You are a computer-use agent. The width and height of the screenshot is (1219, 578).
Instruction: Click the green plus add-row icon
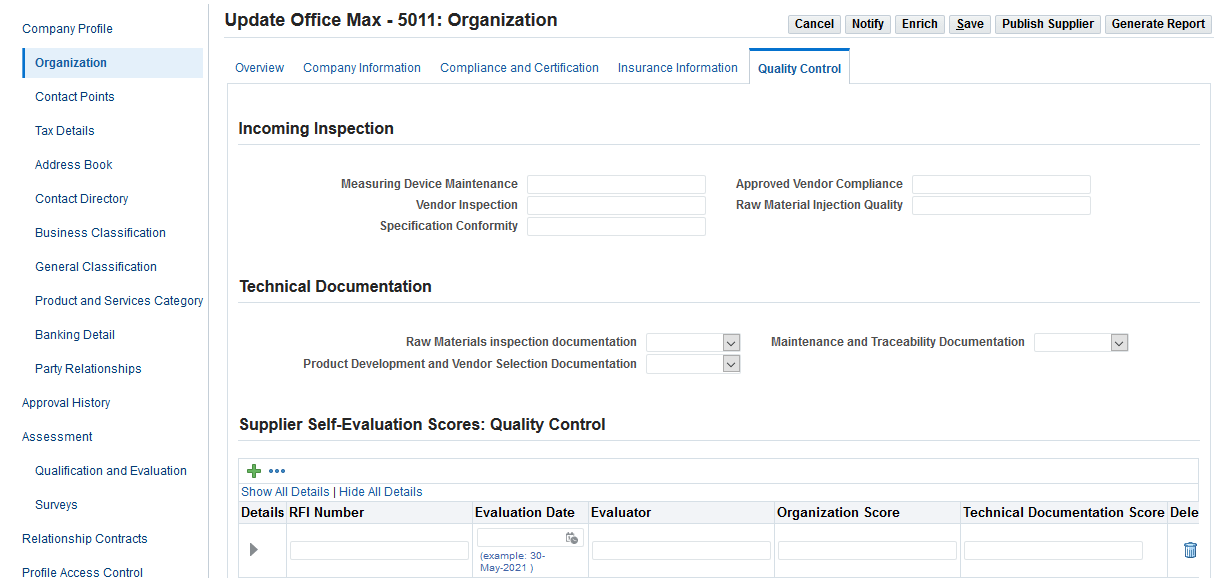tap(254, 471)
